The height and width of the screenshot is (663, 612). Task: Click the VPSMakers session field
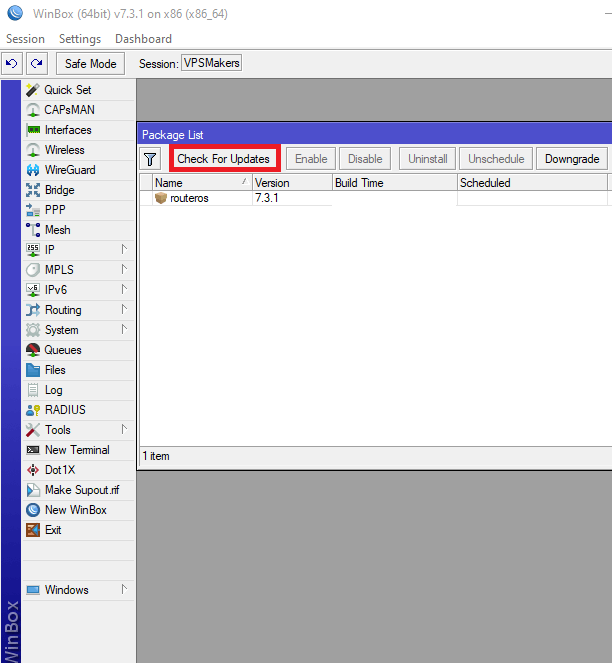pos(211,63)
